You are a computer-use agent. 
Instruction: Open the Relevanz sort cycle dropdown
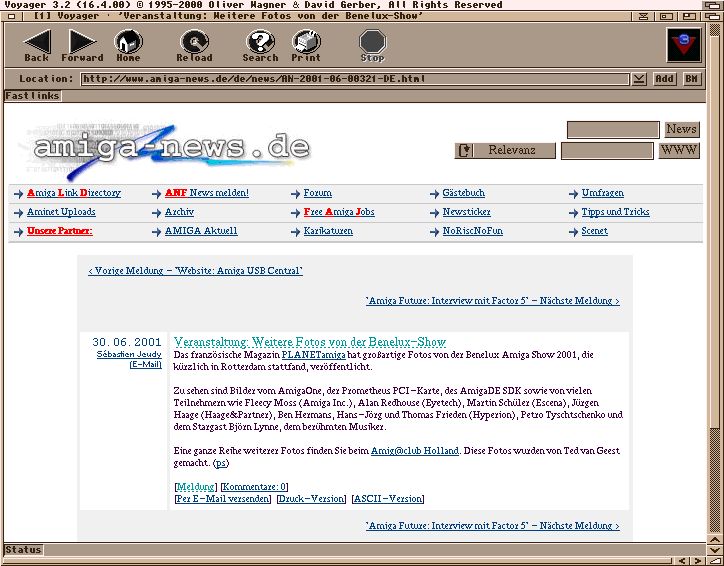[505, 151]
